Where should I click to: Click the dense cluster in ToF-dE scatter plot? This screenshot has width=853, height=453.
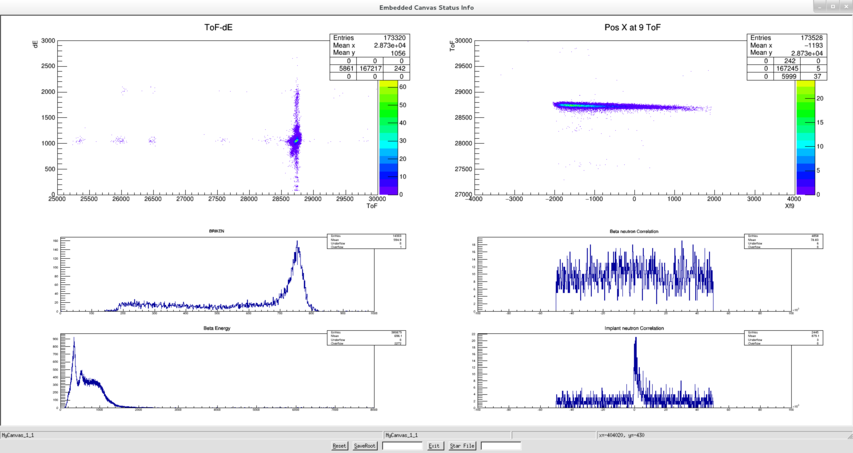coord(295,138)
